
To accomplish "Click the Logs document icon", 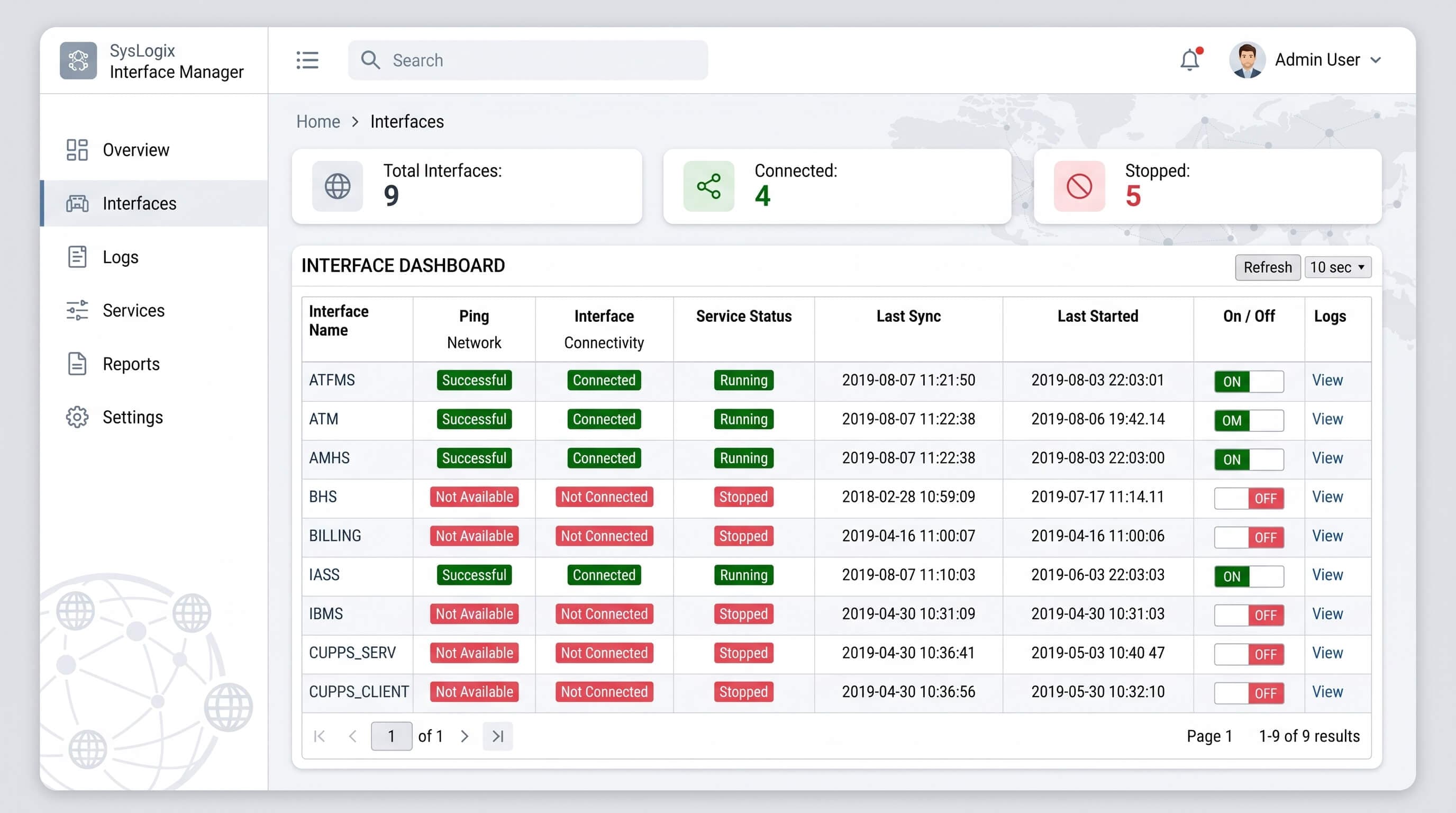I will 77,257.
